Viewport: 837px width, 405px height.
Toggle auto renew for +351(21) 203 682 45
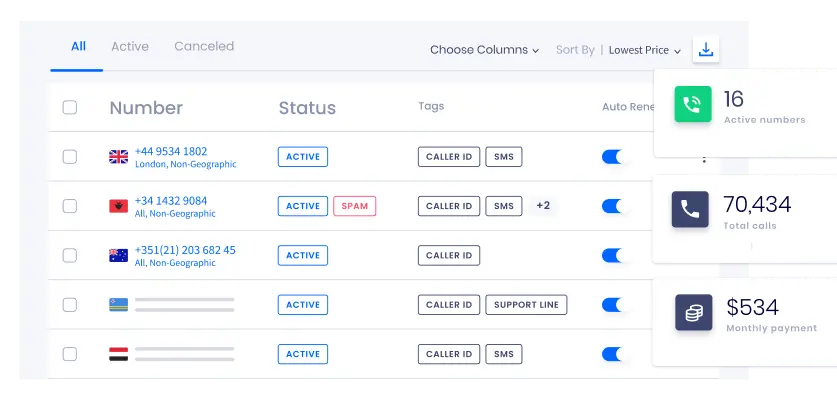(611, 255)
